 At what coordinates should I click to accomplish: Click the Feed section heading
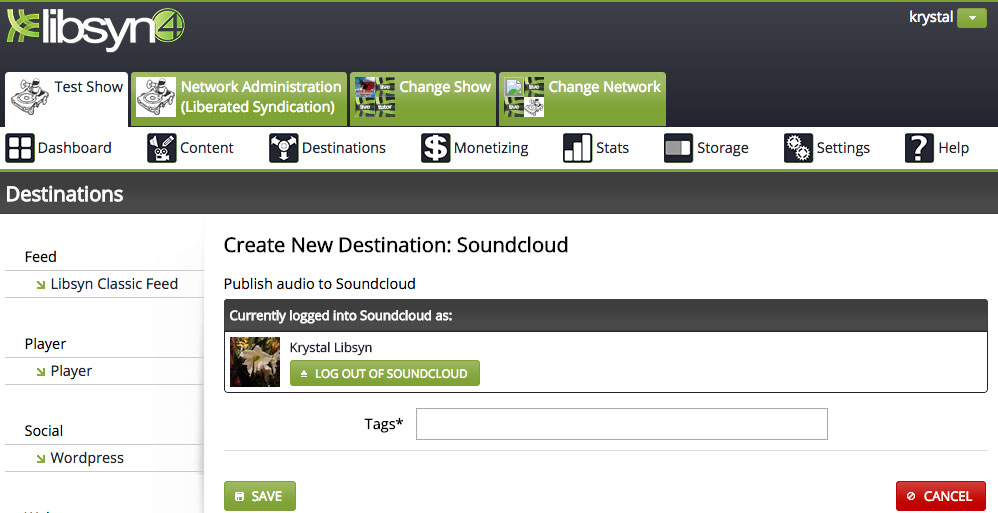41,256
